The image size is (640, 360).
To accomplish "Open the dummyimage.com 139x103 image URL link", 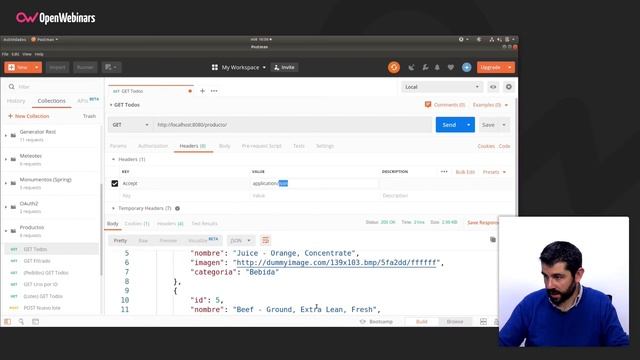I will [336, 262].
